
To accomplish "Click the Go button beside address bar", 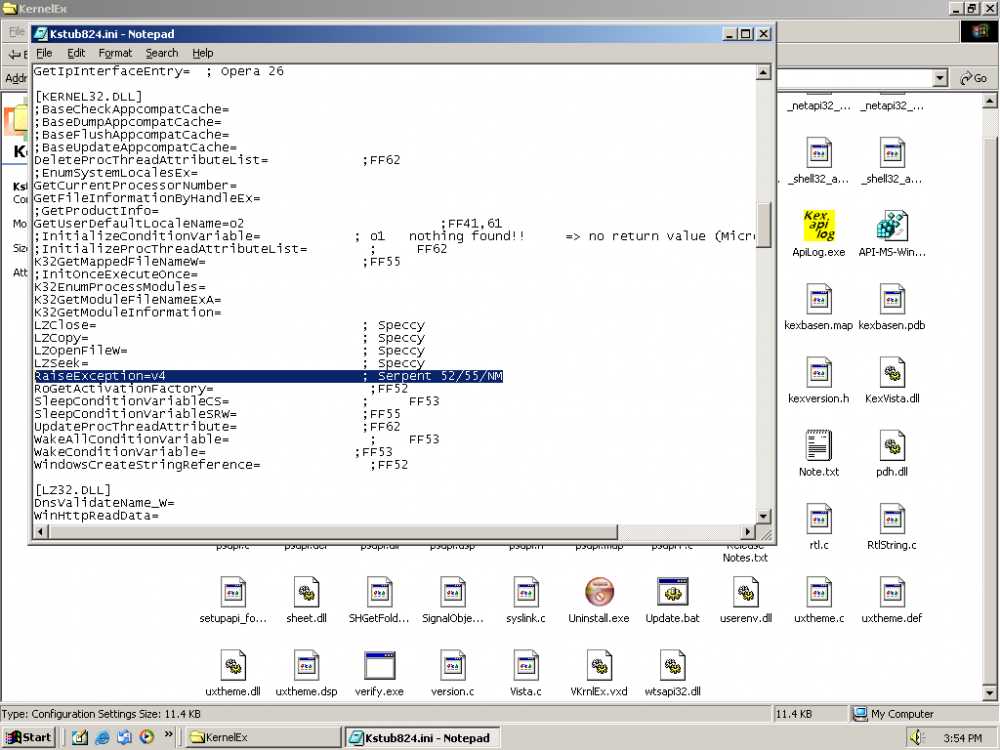I will point(973,78).
